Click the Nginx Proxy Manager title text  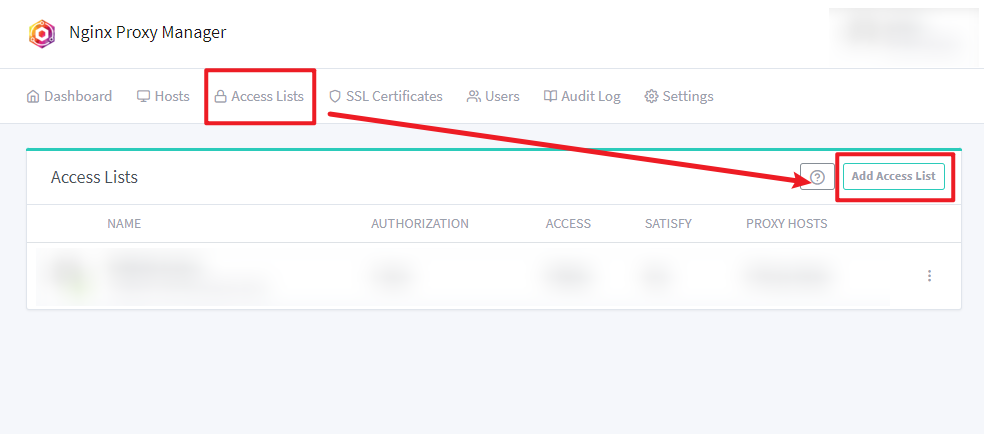pos(148,33)
